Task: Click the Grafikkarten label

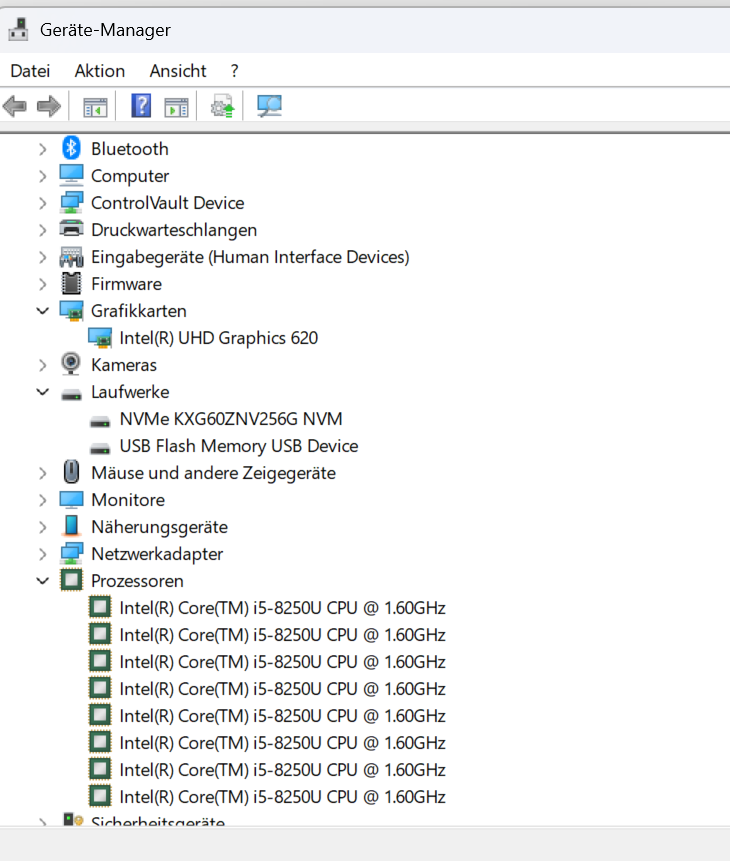Action: (139, 311)
